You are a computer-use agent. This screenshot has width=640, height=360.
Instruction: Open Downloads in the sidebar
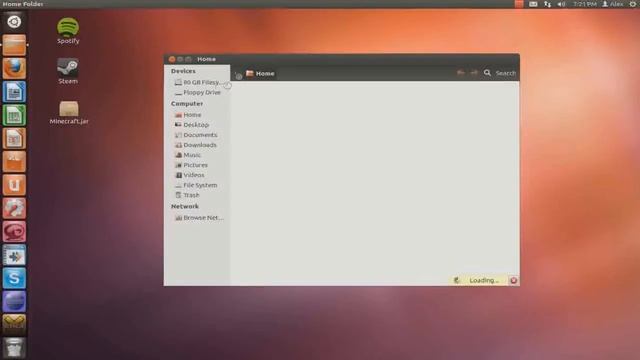196,145
